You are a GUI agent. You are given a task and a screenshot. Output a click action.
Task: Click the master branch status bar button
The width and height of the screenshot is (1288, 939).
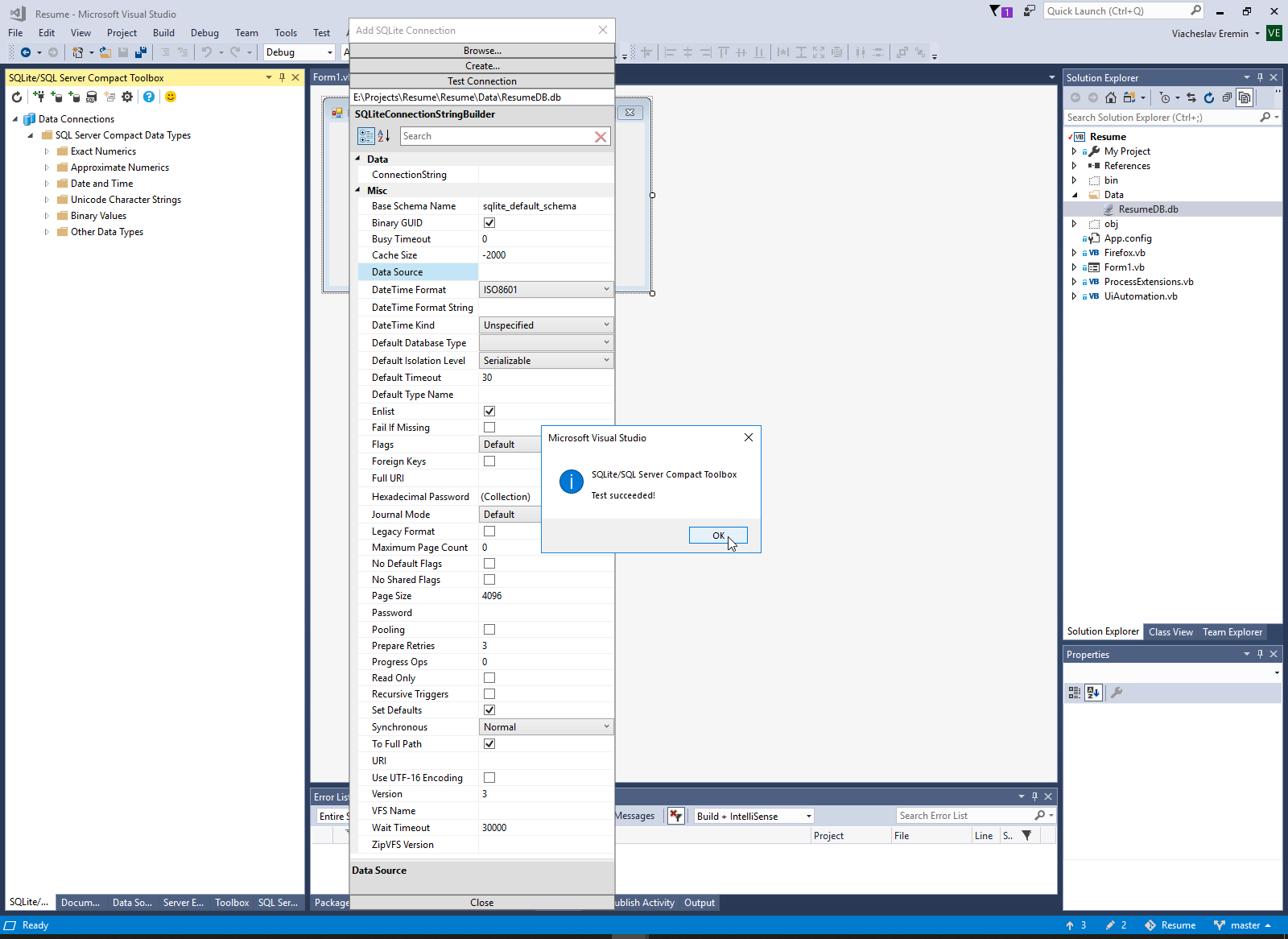pos(1242,925)
